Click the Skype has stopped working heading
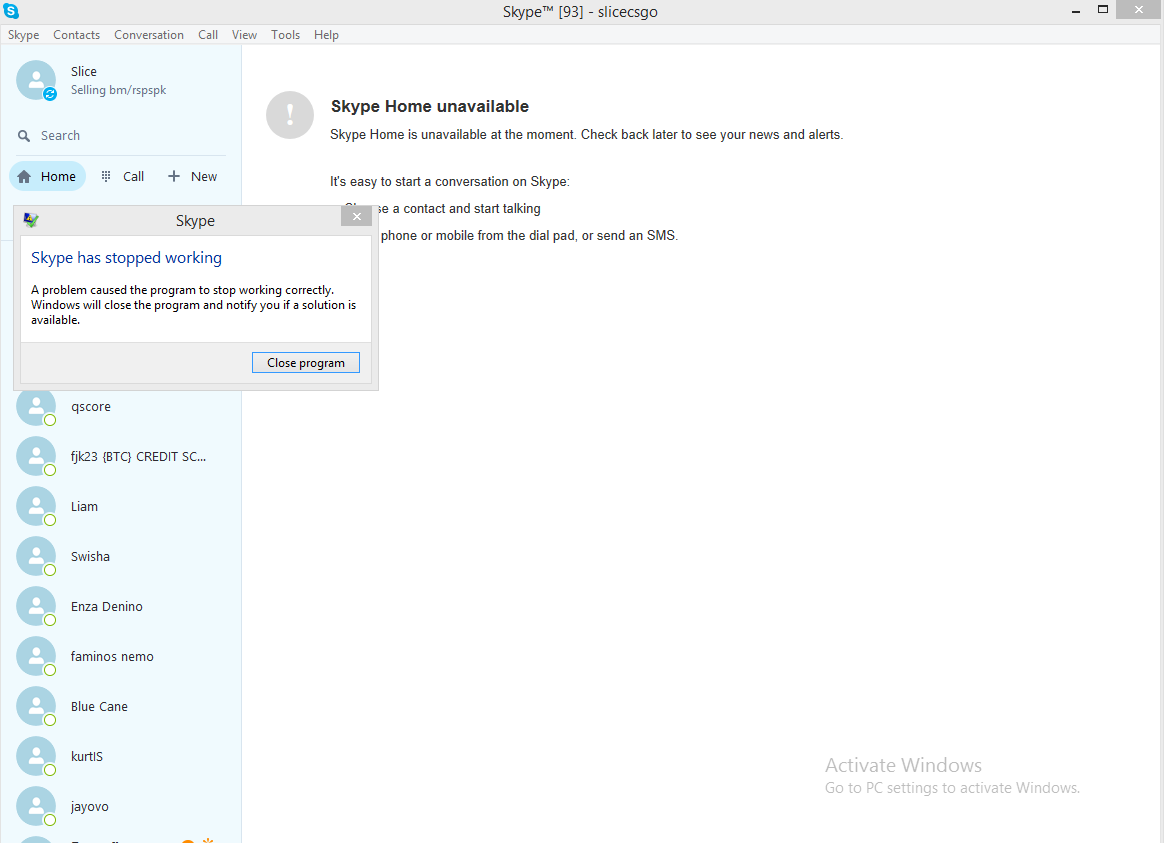1164x843 pixels. click(x=126, y=258)
